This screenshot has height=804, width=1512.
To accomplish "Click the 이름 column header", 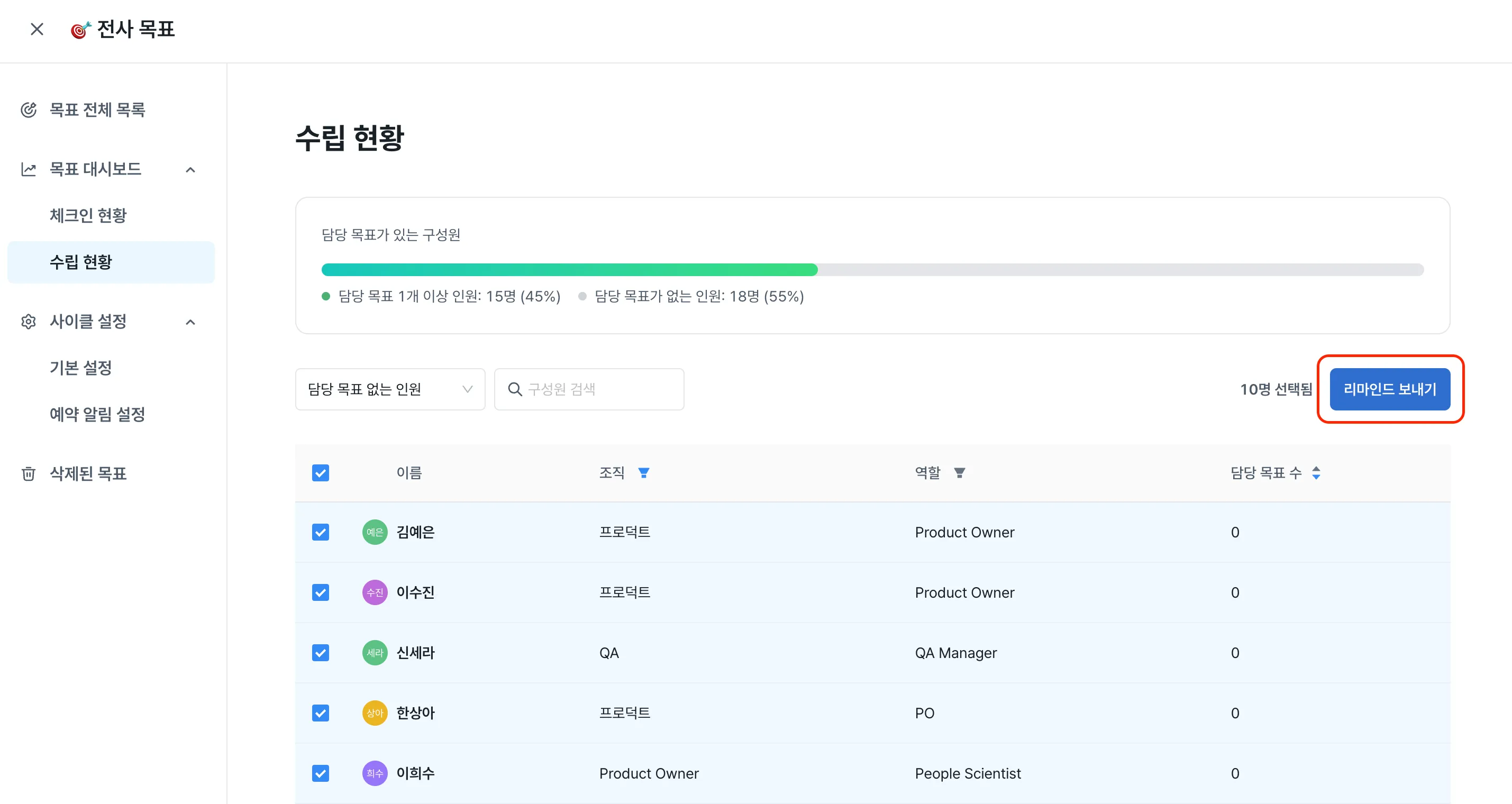I will 409,473.
